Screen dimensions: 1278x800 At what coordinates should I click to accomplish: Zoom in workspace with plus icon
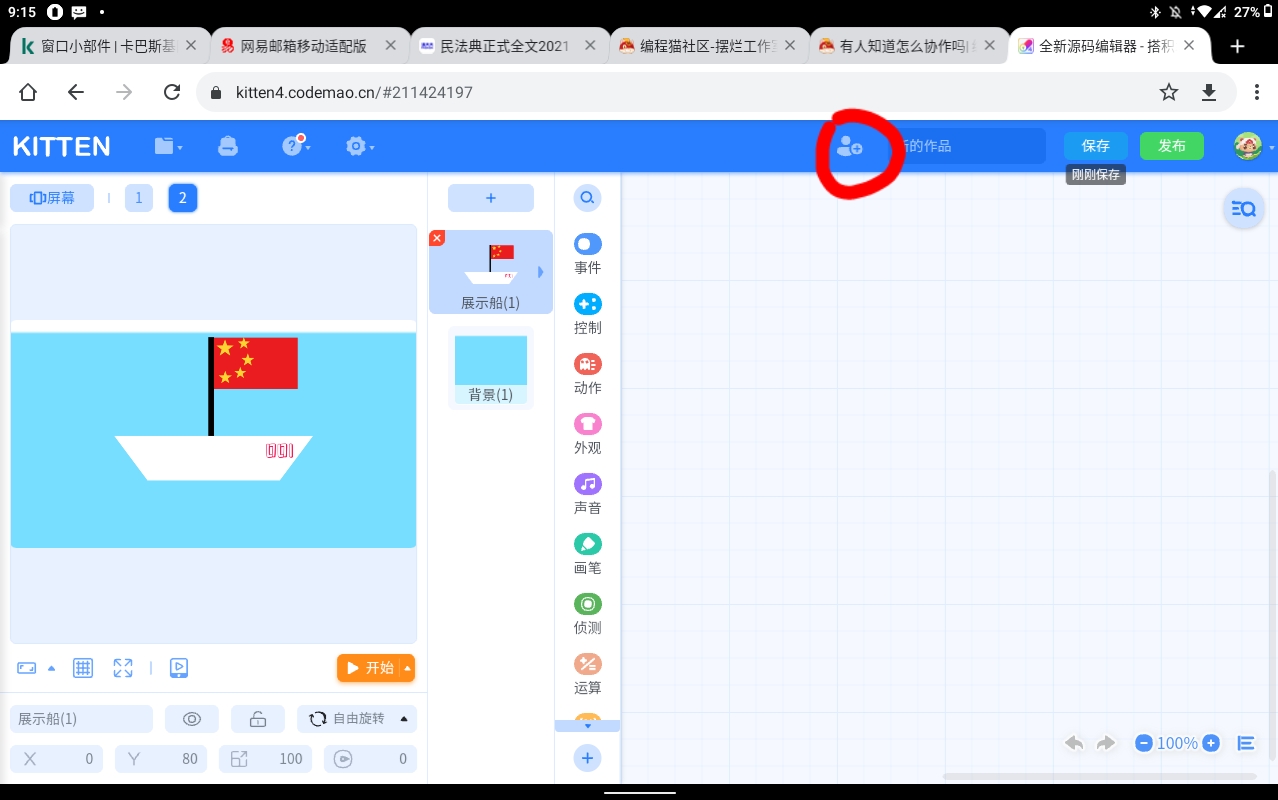pyautogui.click(x=1211, y=743)
